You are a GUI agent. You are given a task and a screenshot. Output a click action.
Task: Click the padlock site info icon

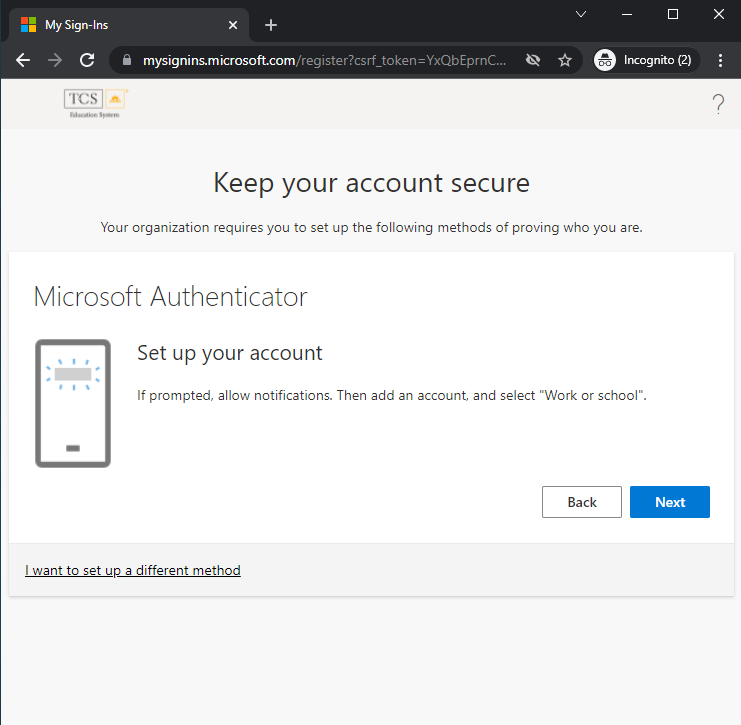pos(127,60)
